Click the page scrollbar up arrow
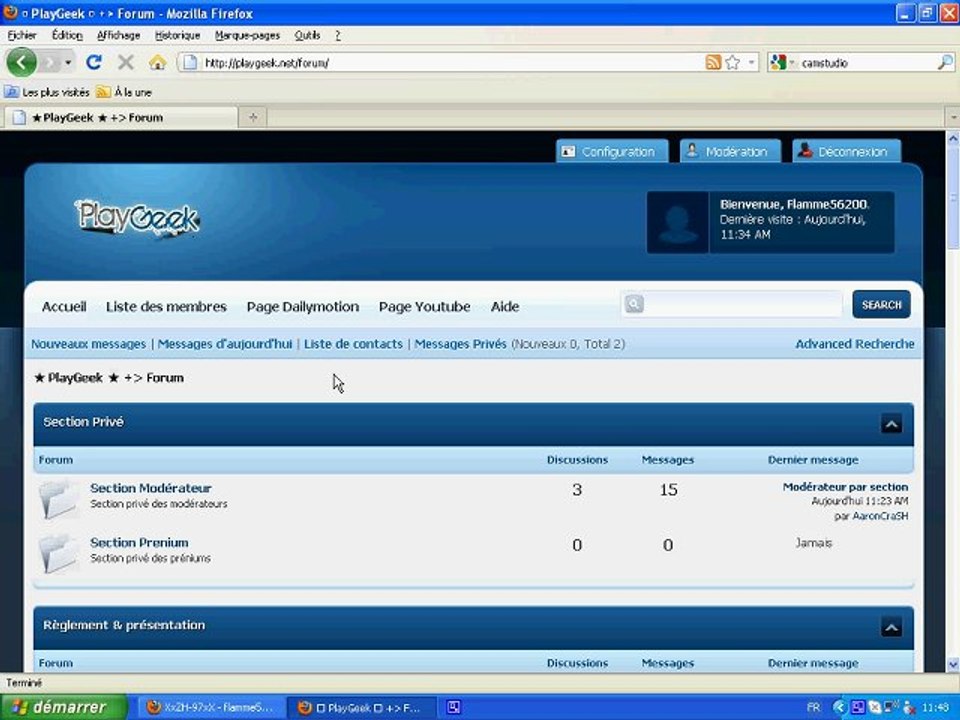Viewport: 960px width, 720px height. pos(953,139)
